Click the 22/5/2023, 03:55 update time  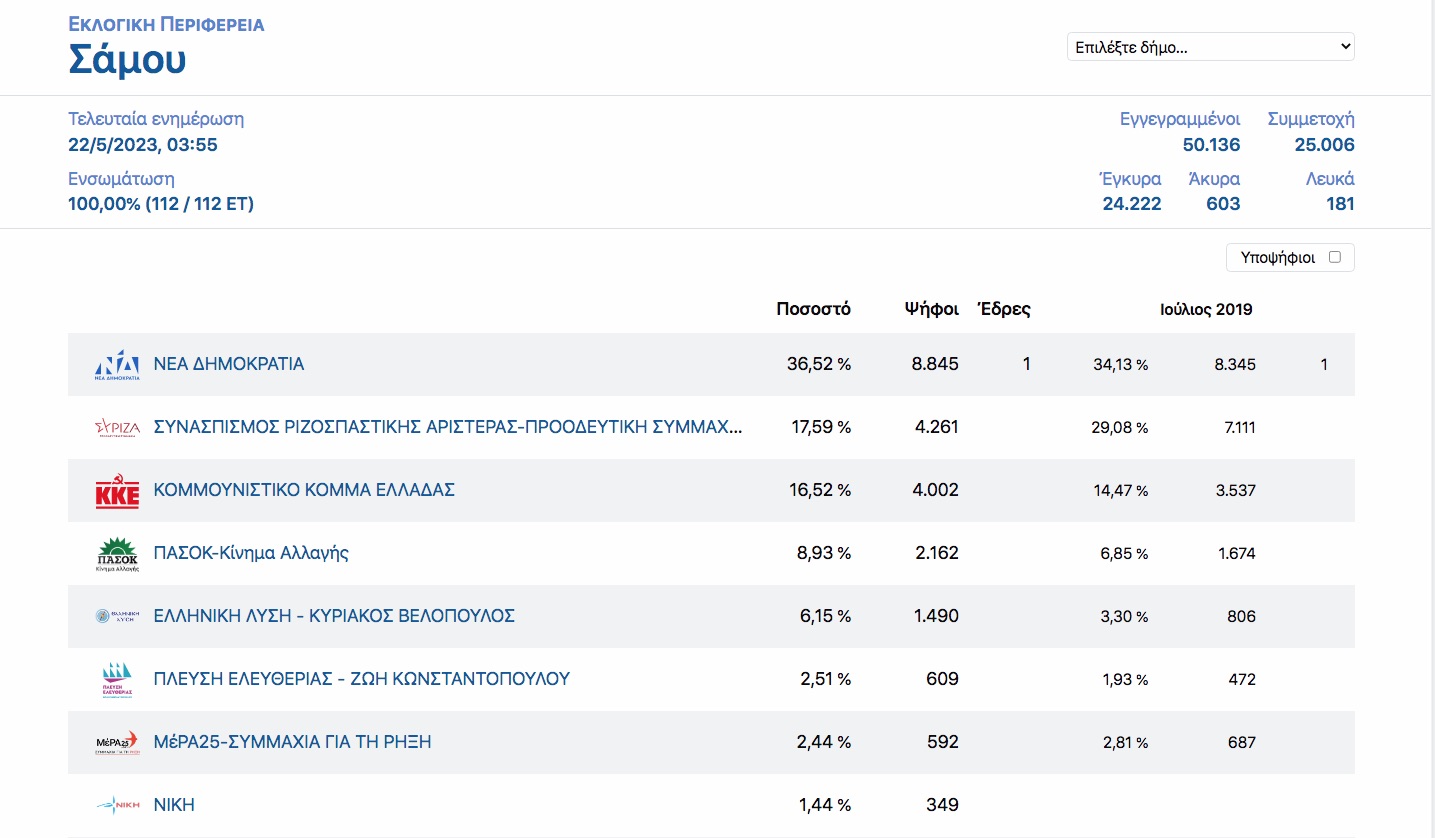click(143, 145)
